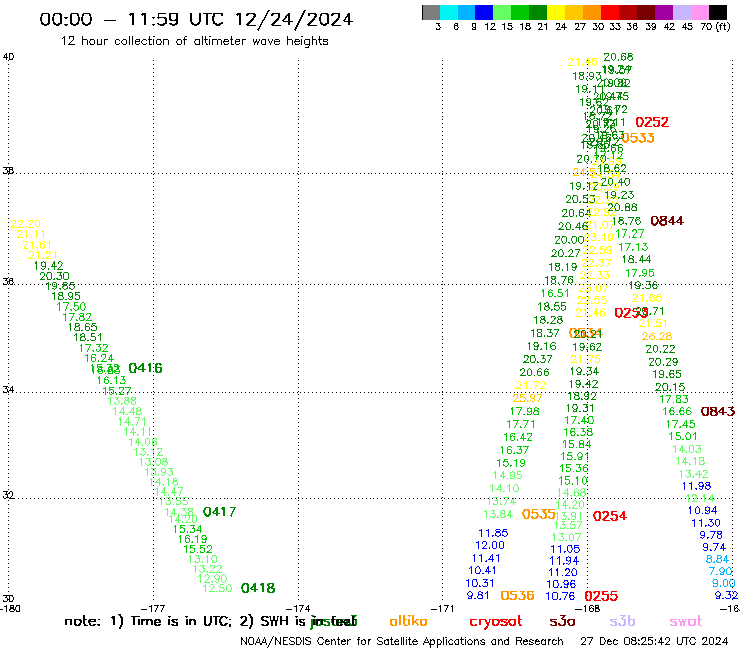Click the maroon time stamp 0843
Image resolution: width=740 pixels, height=650 pixels.
click(718, 411)
